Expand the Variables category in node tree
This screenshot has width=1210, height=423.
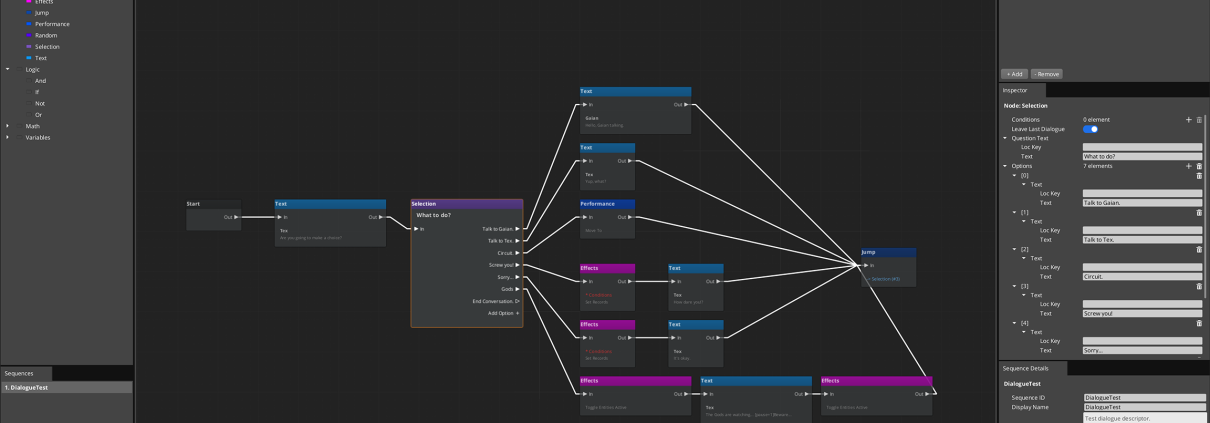[8, 137]
